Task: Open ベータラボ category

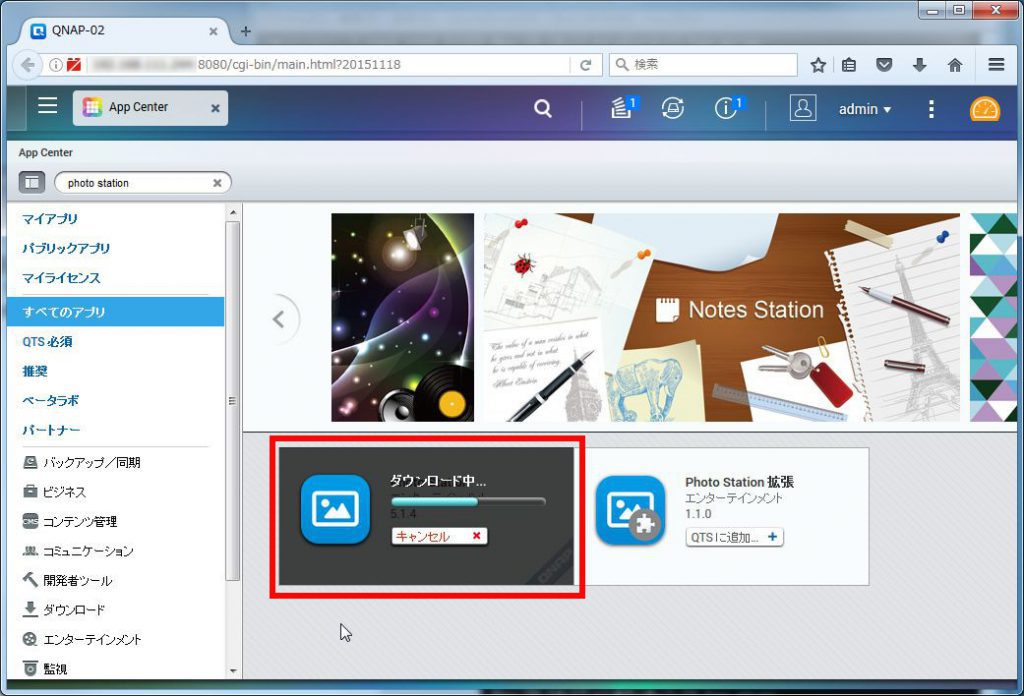Action: 50,400
